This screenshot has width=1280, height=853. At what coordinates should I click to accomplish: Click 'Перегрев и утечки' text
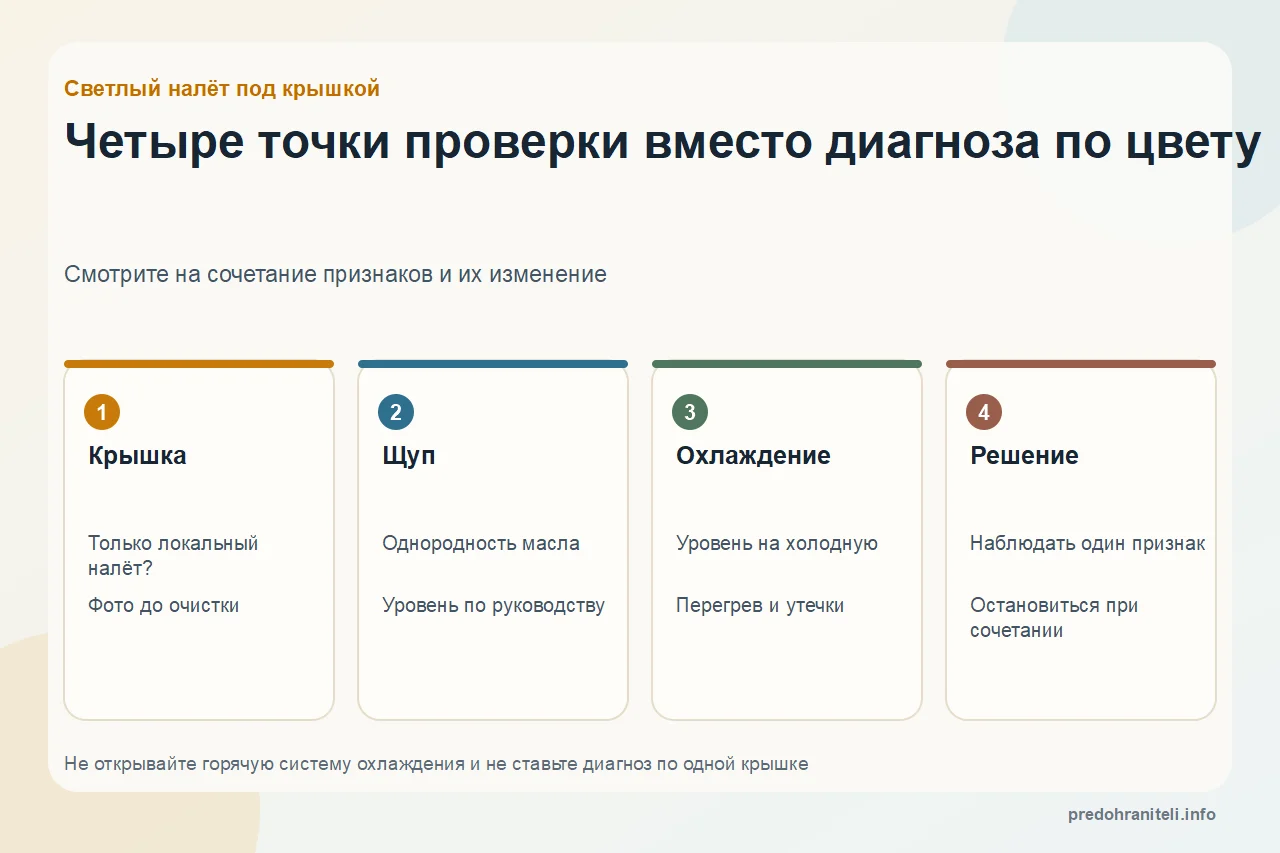(760, 605)
